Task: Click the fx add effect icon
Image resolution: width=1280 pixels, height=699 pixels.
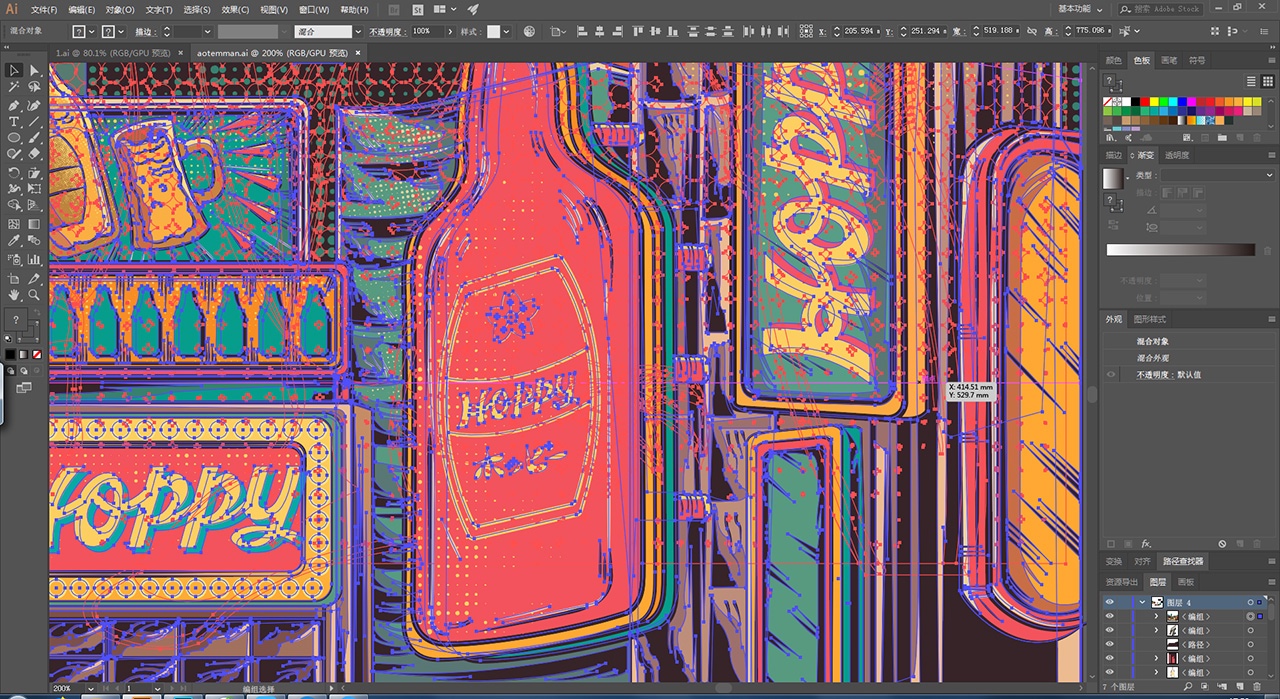Action: click(x=1147, y=544)
